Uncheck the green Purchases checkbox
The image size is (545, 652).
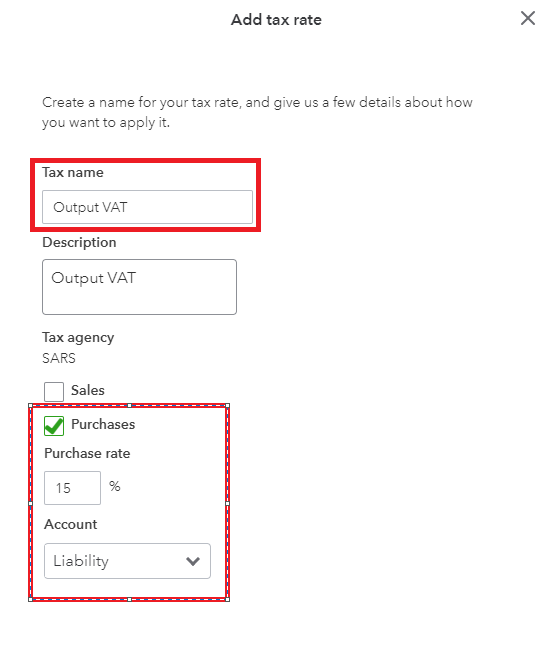tap(54, 426)
